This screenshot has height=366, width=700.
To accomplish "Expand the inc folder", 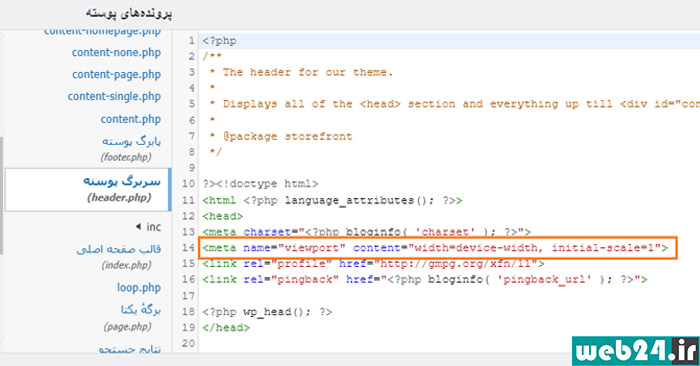I will click(148, 227).
